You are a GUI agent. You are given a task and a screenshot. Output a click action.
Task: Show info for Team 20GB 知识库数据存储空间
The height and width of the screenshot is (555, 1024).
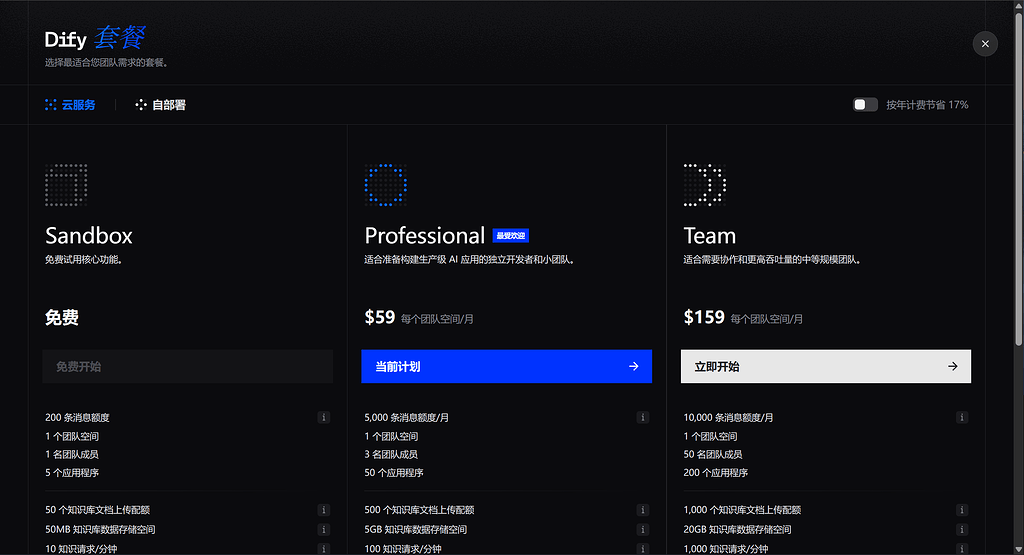pyautogui.click(x=961, y=530)
